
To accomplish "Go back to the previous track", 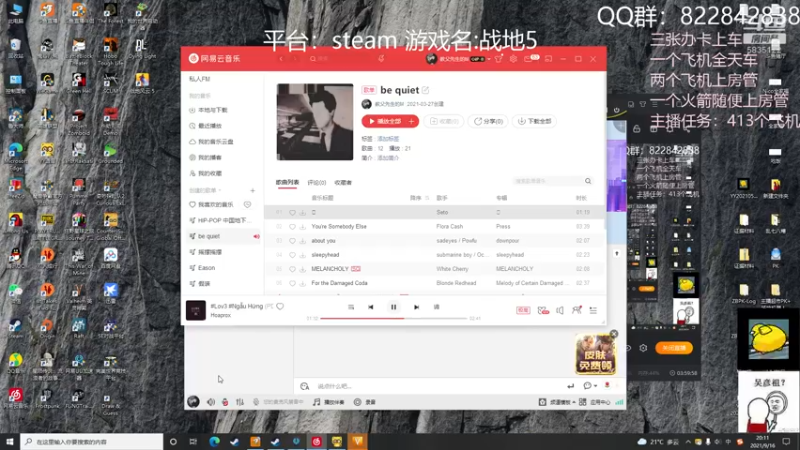I will 371,307.
